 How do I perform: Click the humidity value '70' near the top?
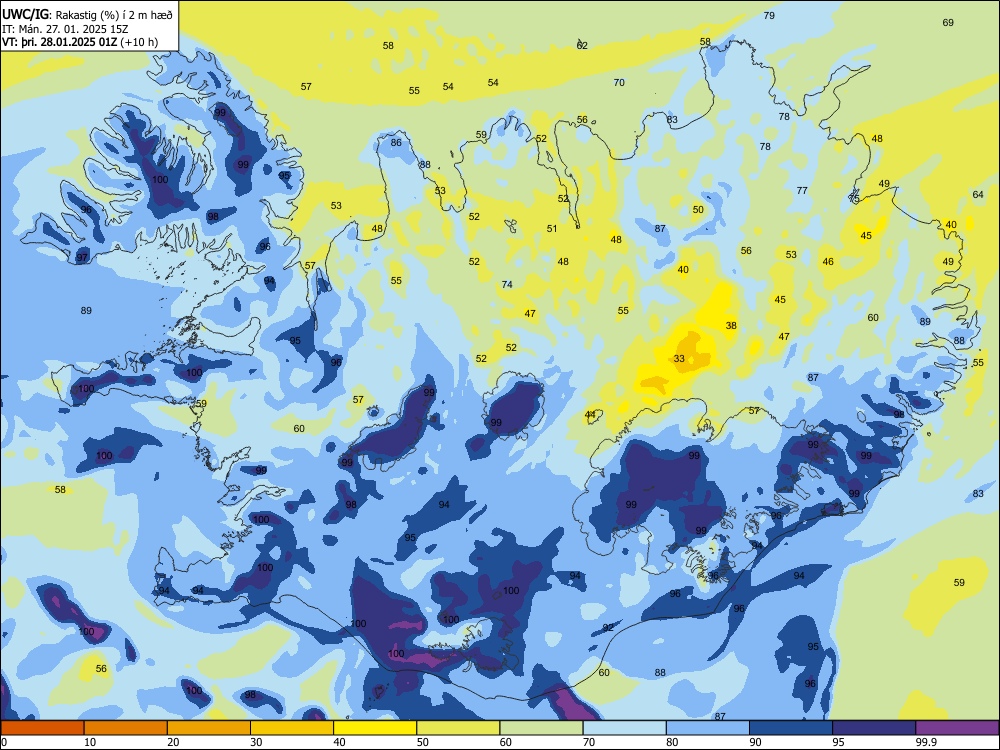[619, 82]
